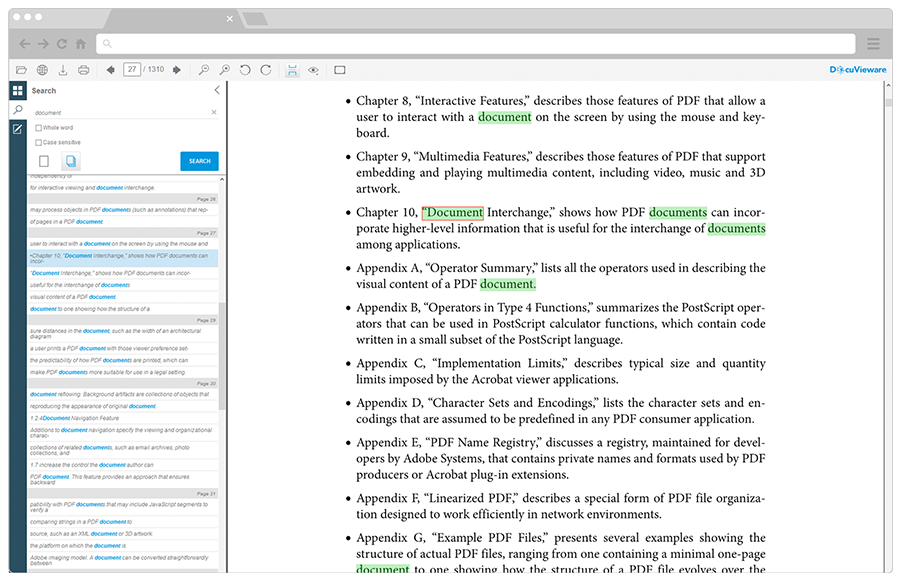900x580 pixels.
Task: Rotate the page counterclockwise
Action: point(245,70)
